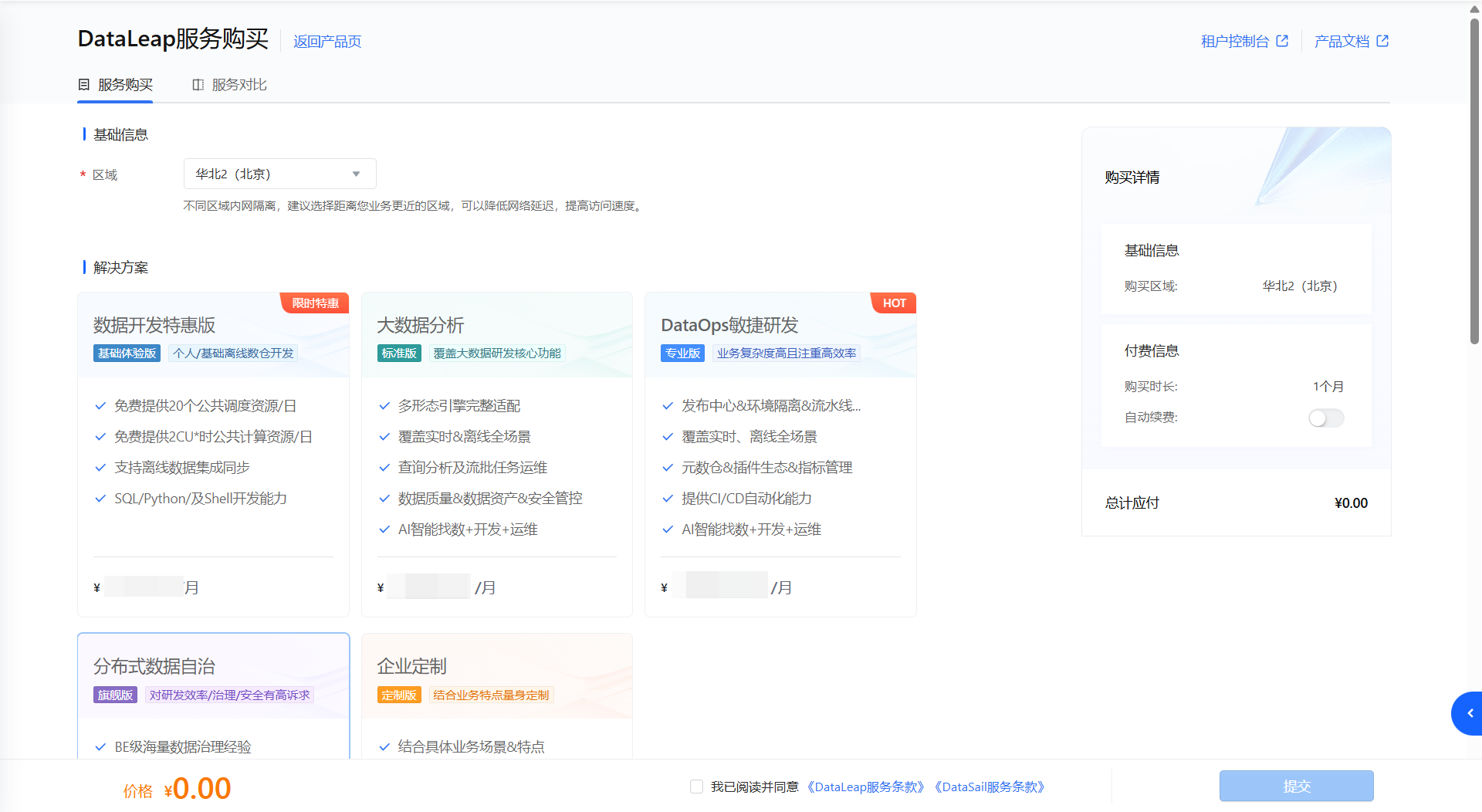Click checkmark beside SQL/Python/及Shell开发能力

pos(100,499)
